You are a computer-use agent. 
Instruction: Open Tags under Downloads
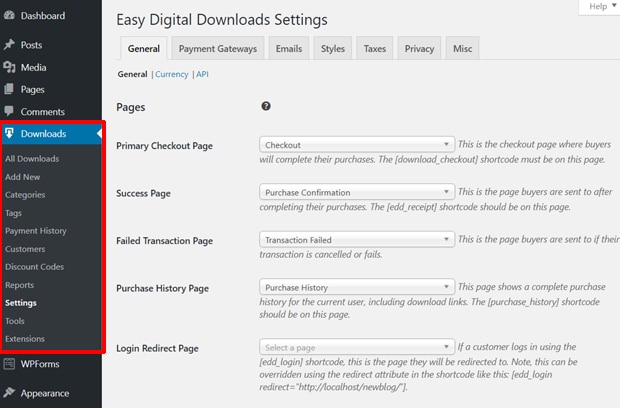click(13, 213)
